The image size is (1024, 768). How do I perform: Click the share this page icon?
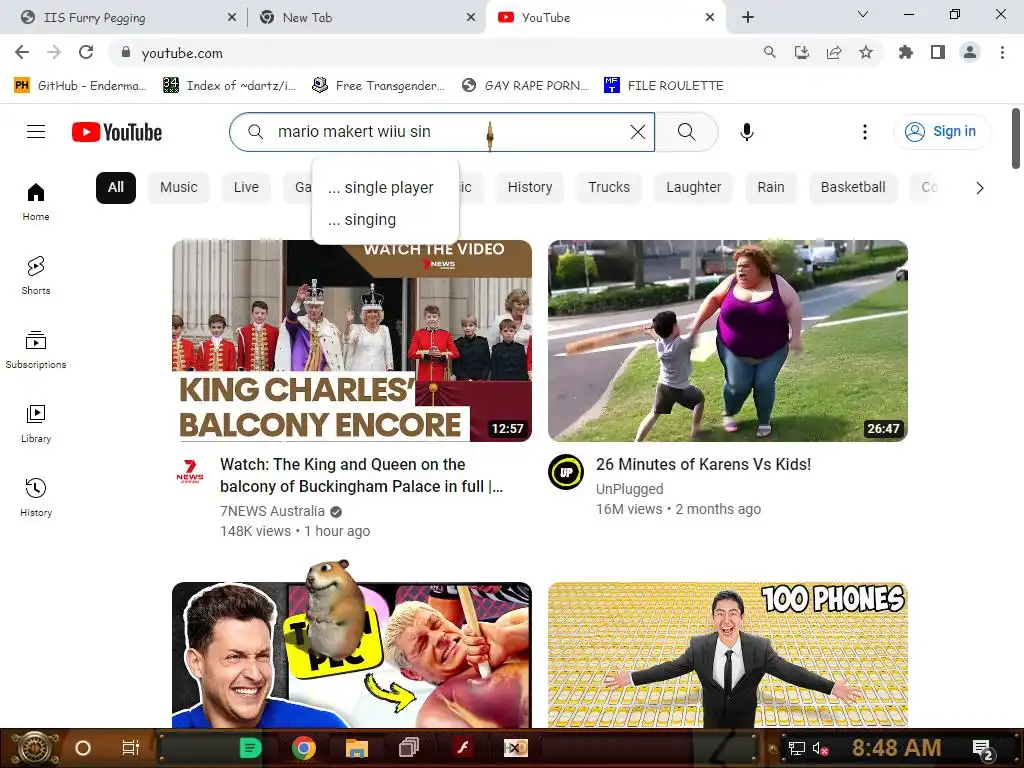pyautogui.click(x=834, y=52)
